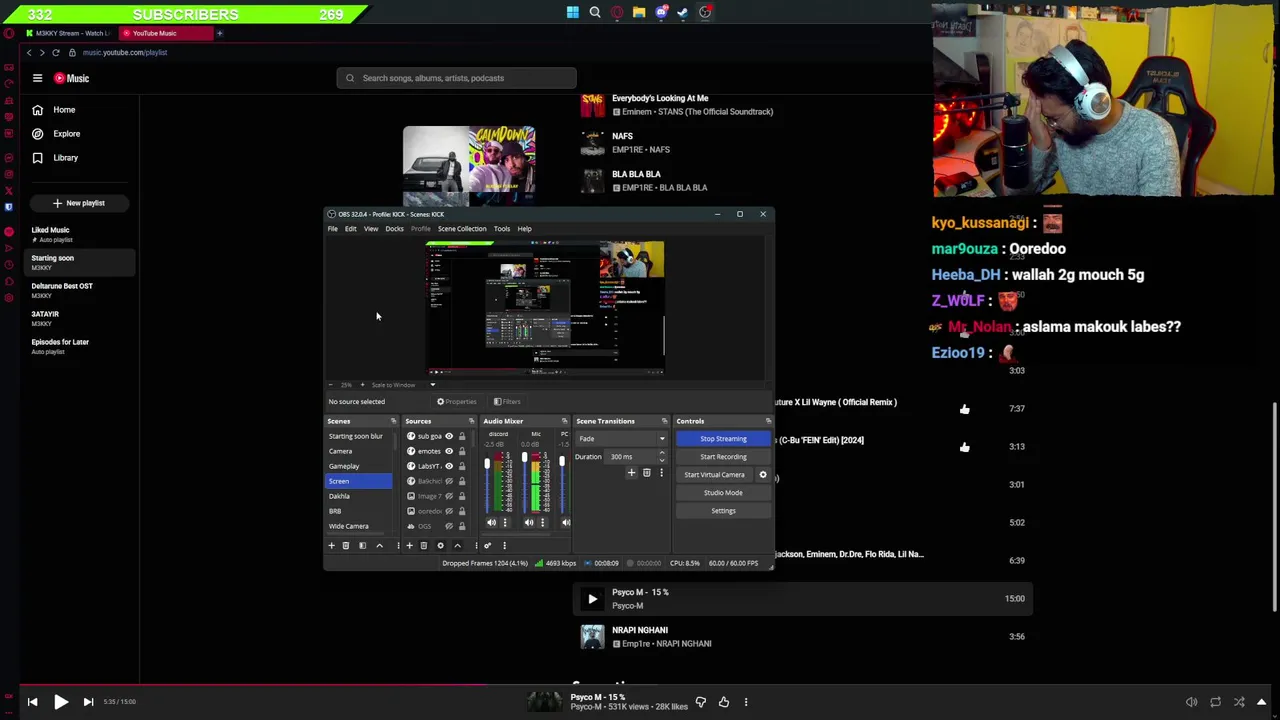
Task: Open OBS Edit menu
Action: (x=351, y=229)
